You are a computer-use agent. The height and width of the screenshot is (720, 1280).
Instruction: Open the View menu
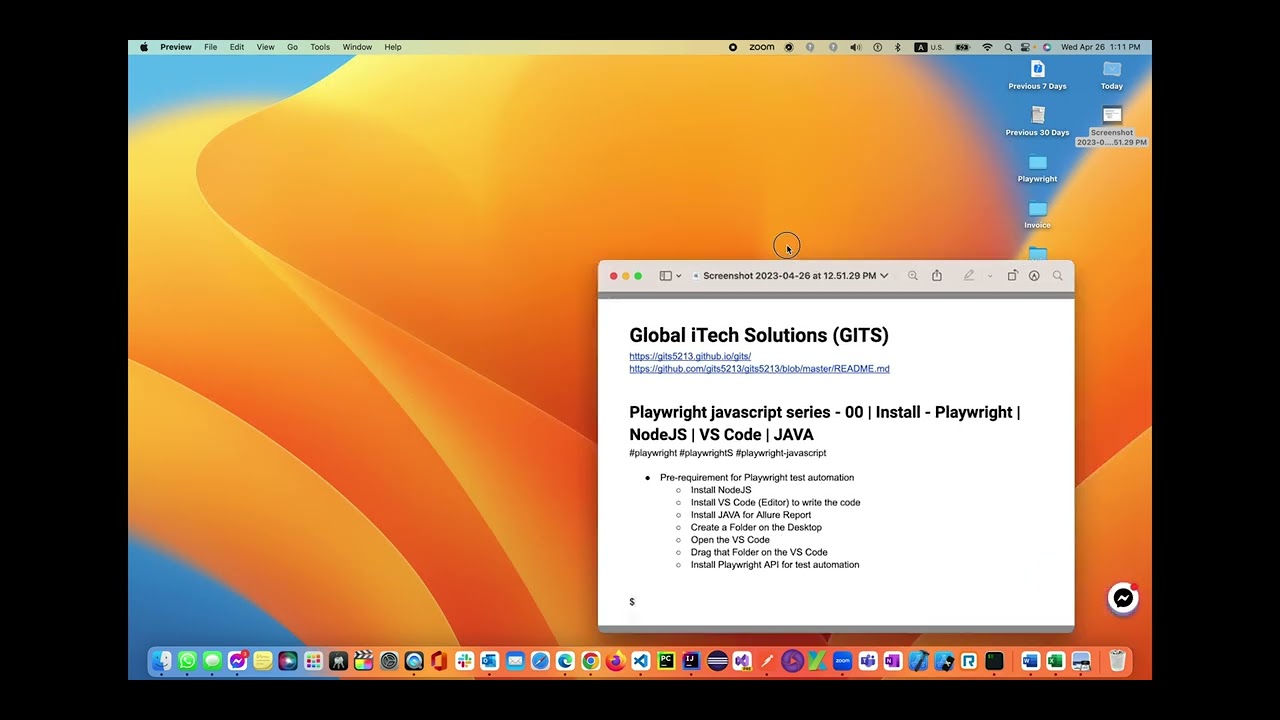[x=265, y=47]
